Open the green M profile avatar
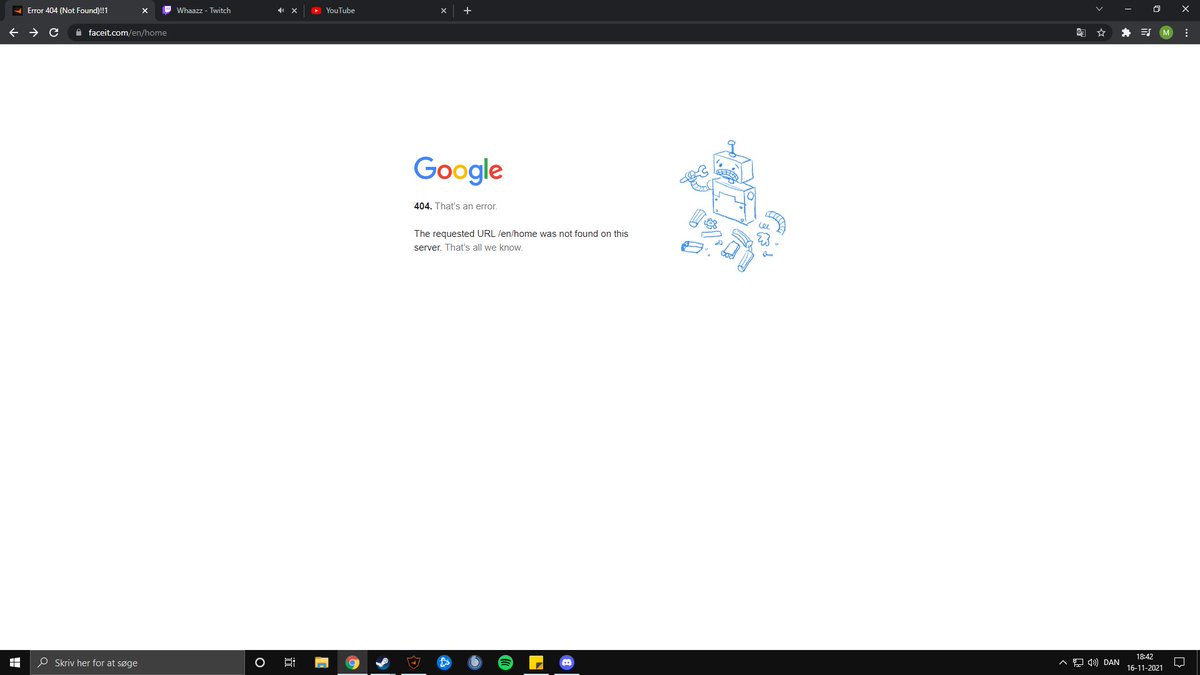 (1166, 32)
